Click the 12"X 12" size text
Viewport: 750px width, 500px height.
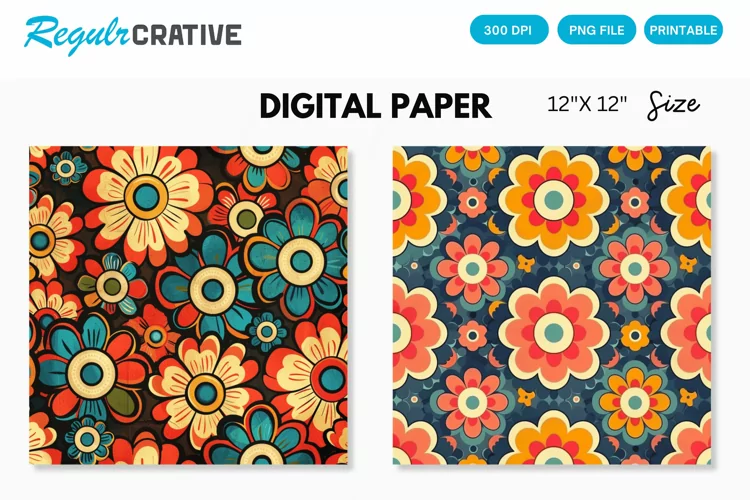coord(587,104)
